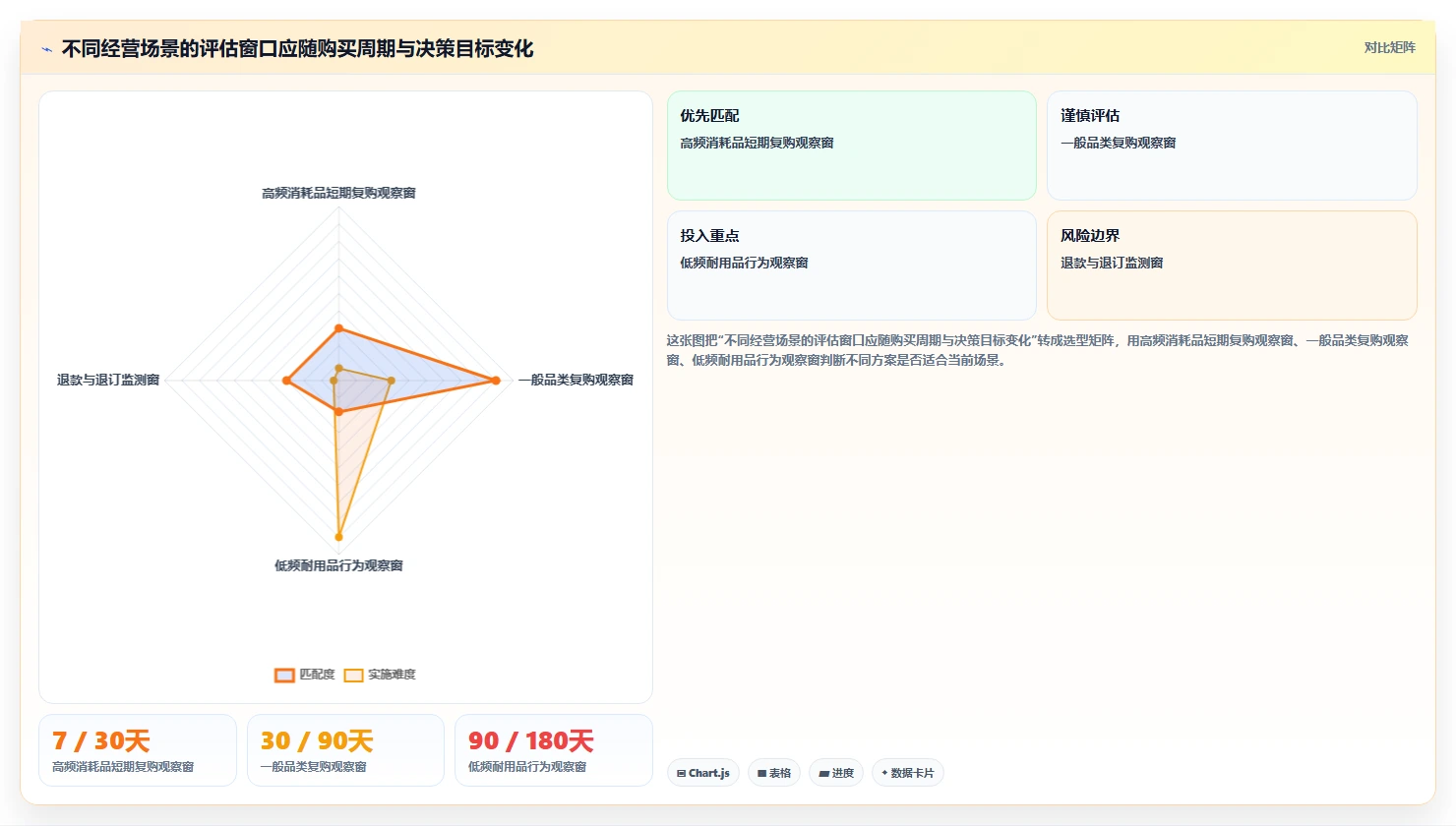Select the 表格 tag

774,773
